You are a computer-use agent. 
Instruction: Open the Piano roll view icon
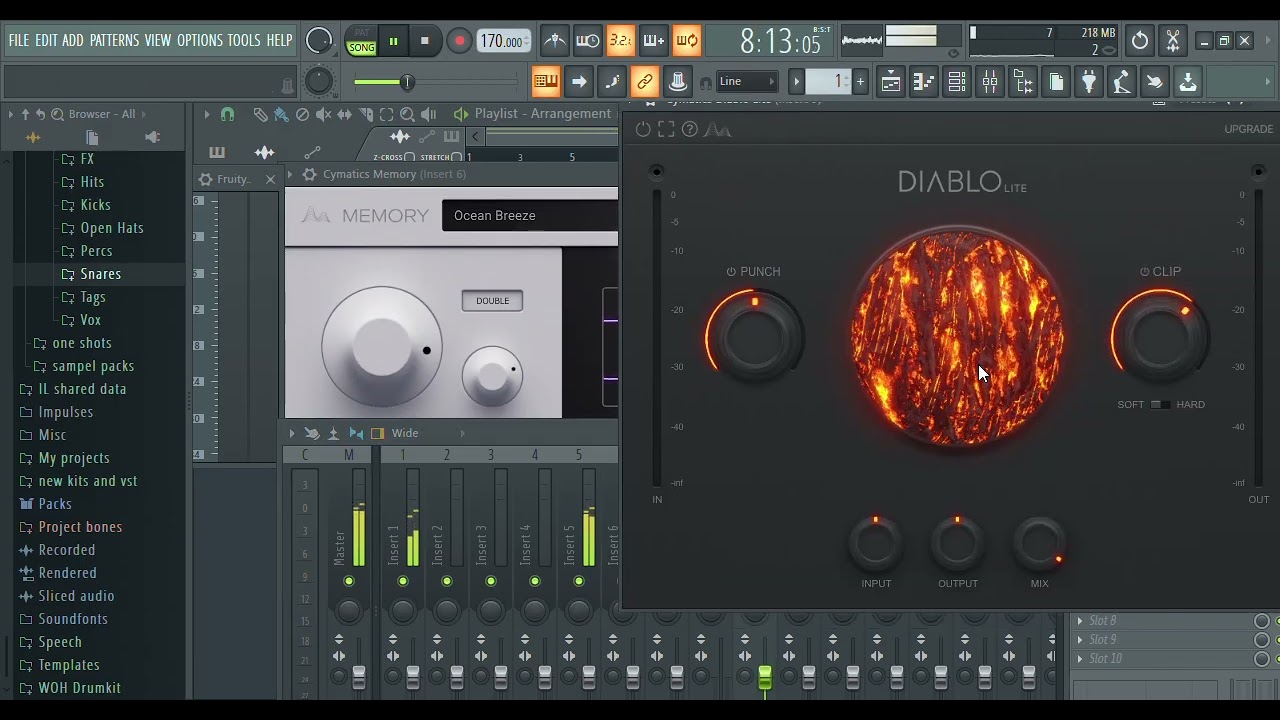(924, 82)
